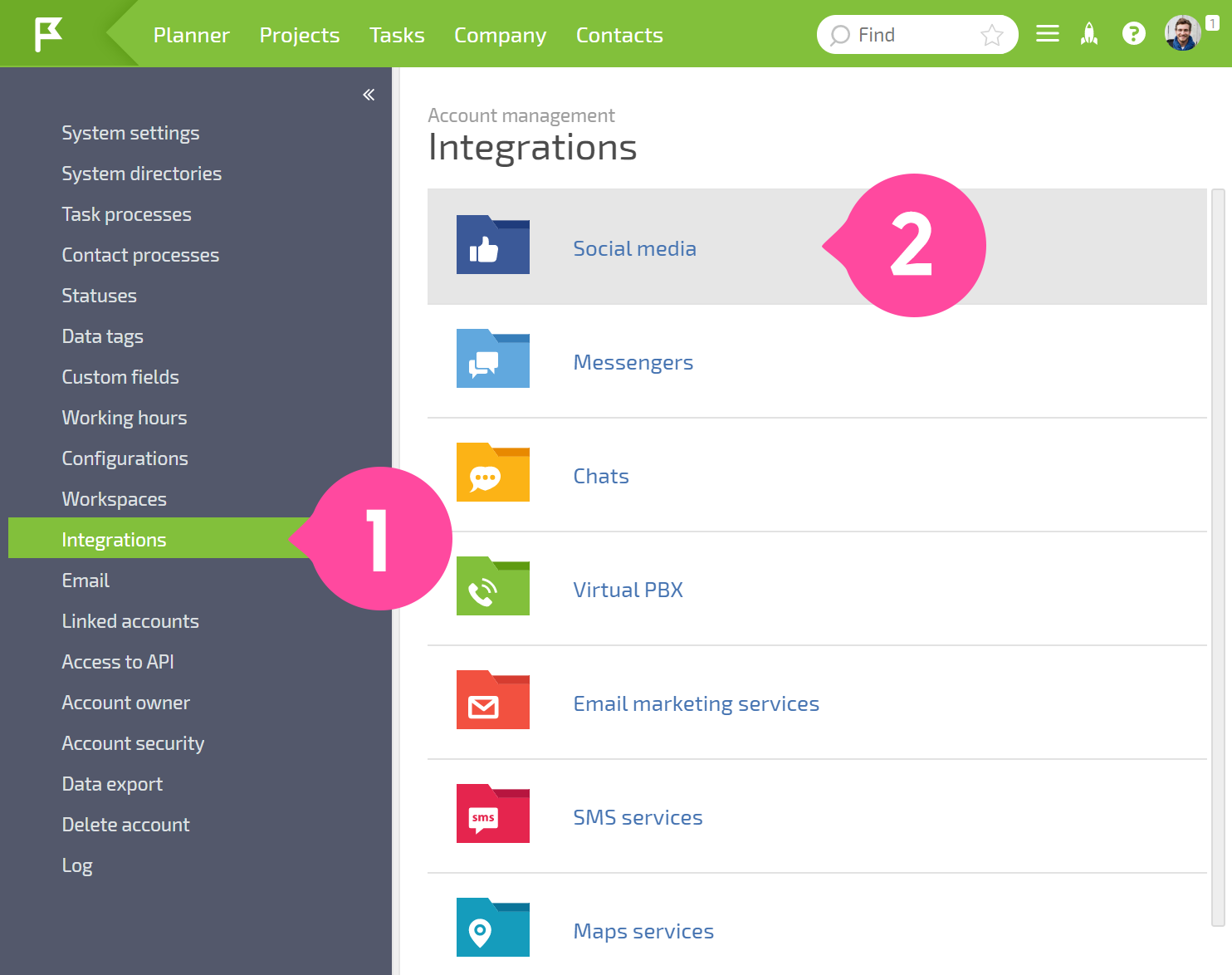This screenshot has width=1232, height=975.
Task: Click the Maps services folder icon
Action: tap(493, 928)
